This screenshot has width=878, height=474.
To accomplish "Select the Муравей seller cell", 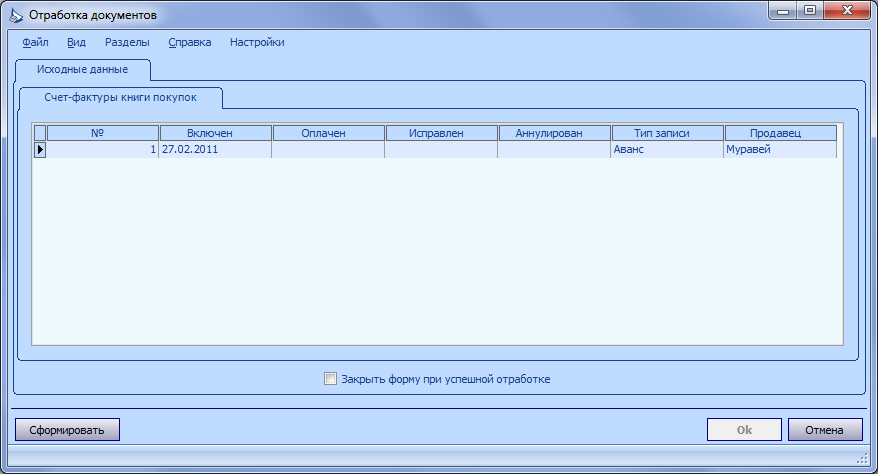I will tap(780, 149).
